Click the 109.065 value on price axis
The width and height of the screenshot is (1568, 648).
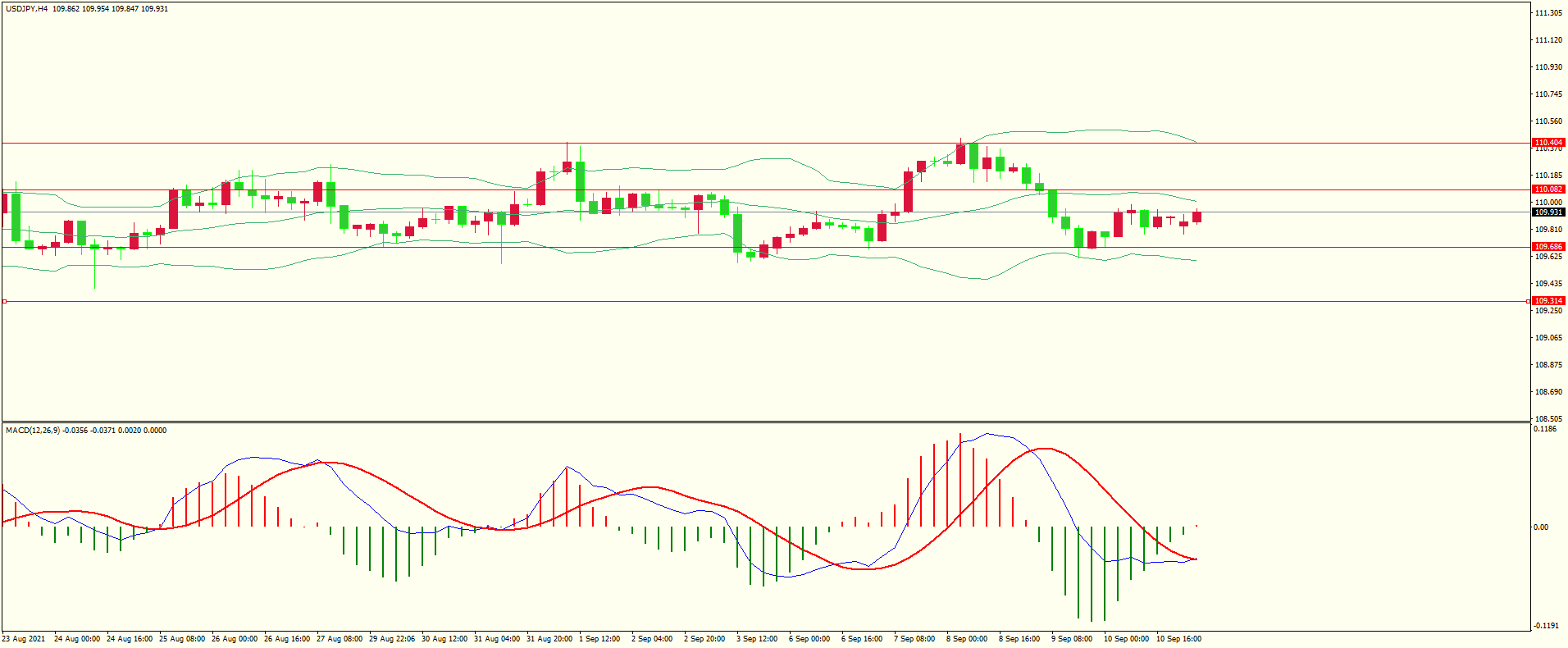point(1548,338)
